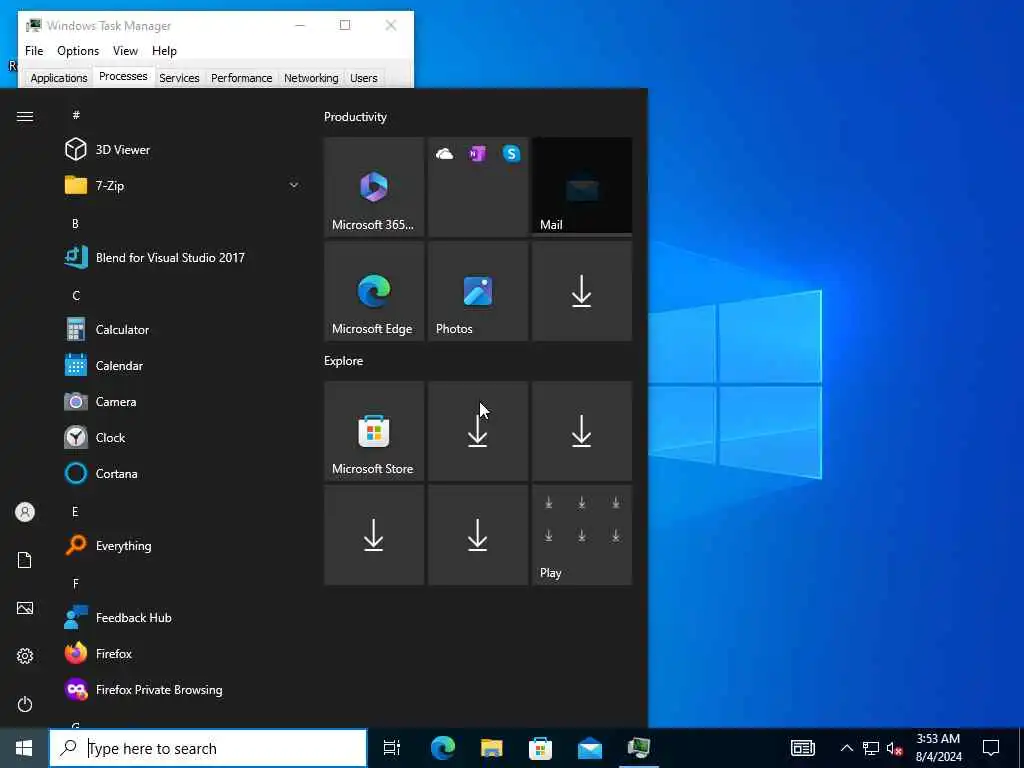Open News and interests on taskbar
Image resolution: width=1024 pixels, height=768 pixels.
(803, 748)
